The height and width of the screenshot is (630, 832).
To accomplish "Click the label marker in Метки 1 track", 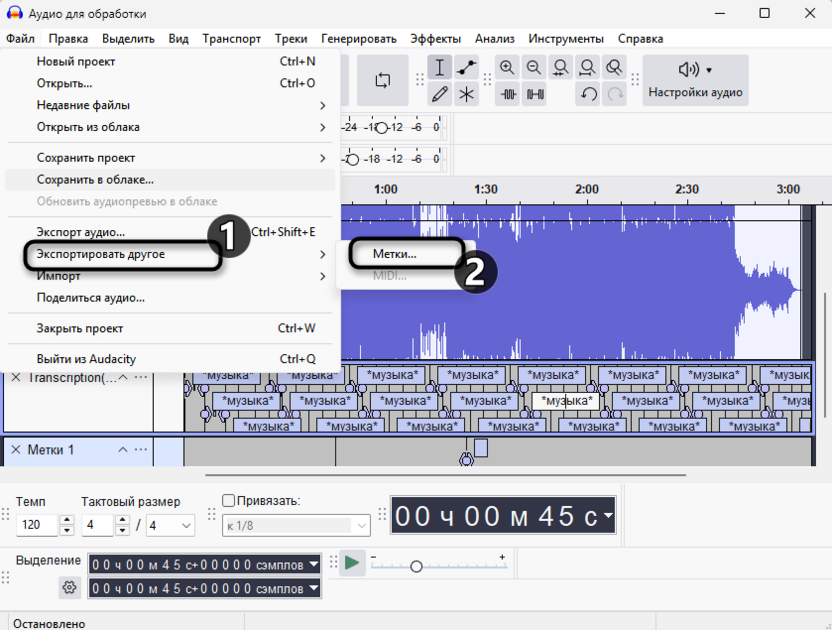I will tap(466, 460).
